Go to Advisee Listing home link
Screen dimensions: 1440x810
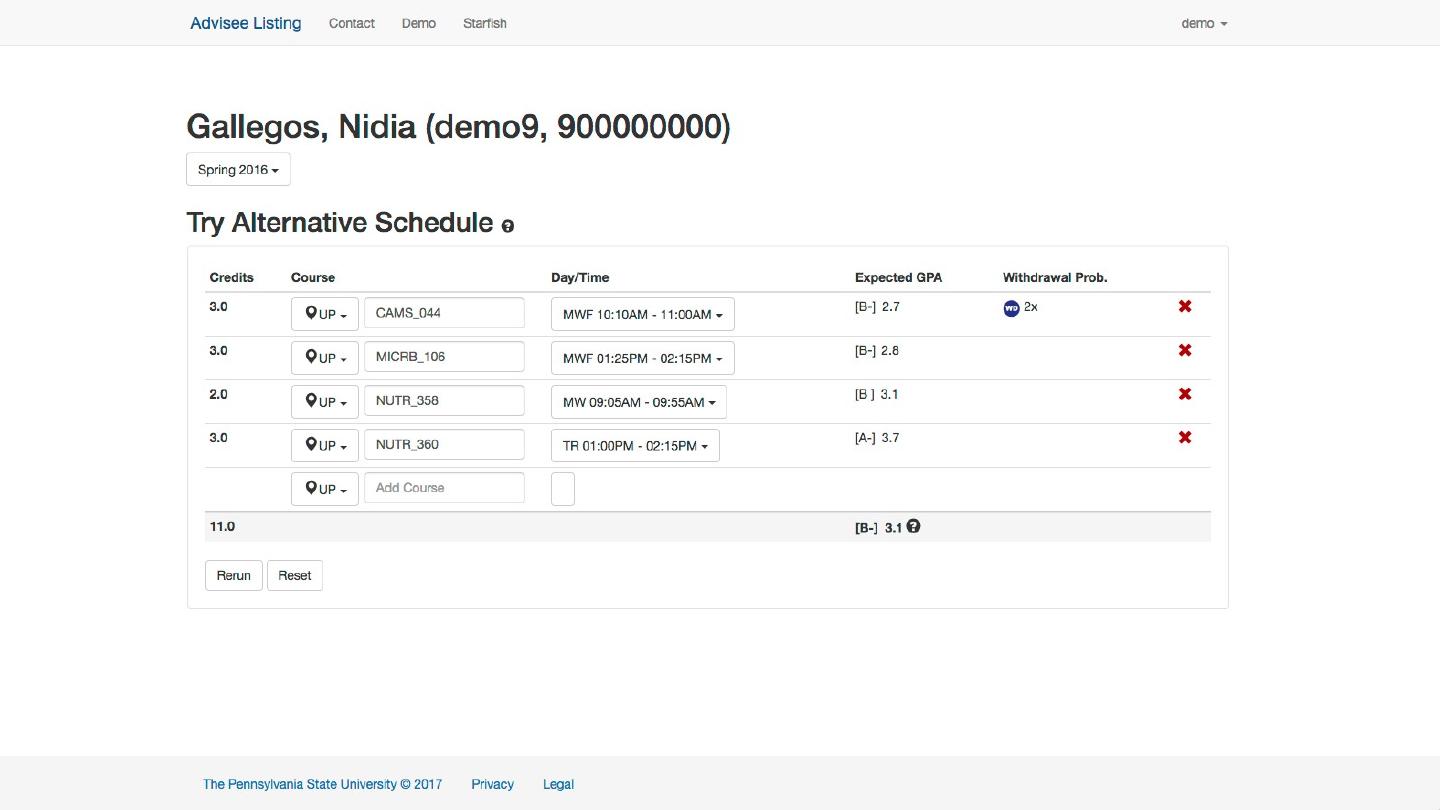point(246,23)
